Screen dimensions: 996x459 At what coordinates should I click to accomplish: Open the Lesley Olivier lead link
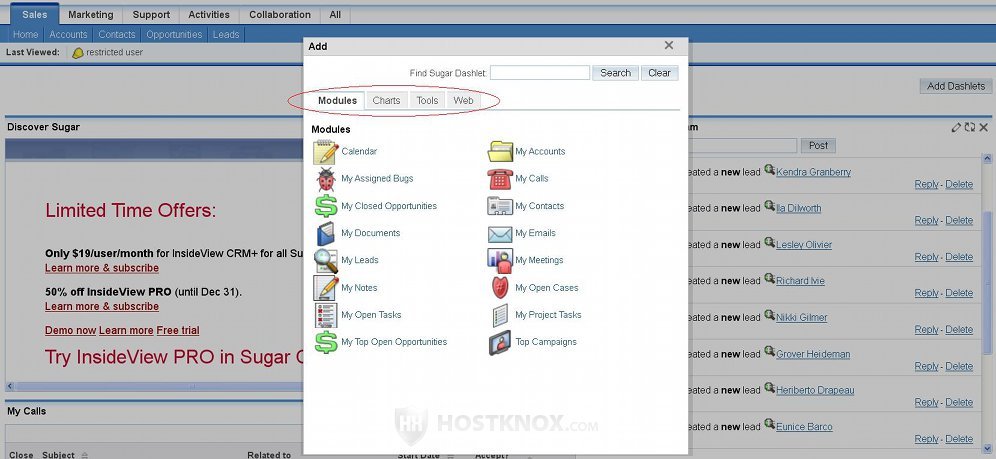(804, 245)
